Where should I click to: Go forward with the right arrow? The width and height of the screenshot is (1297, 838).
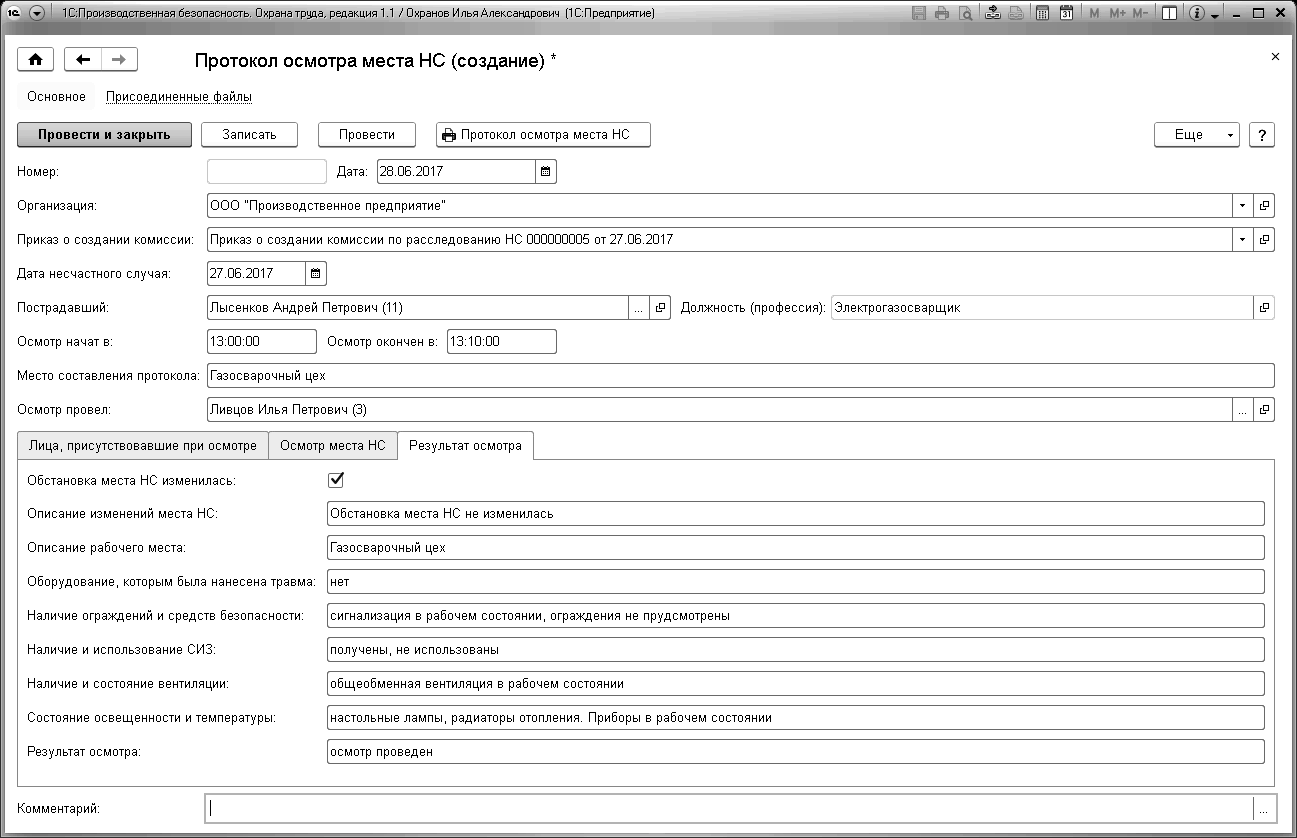point(119,60)
